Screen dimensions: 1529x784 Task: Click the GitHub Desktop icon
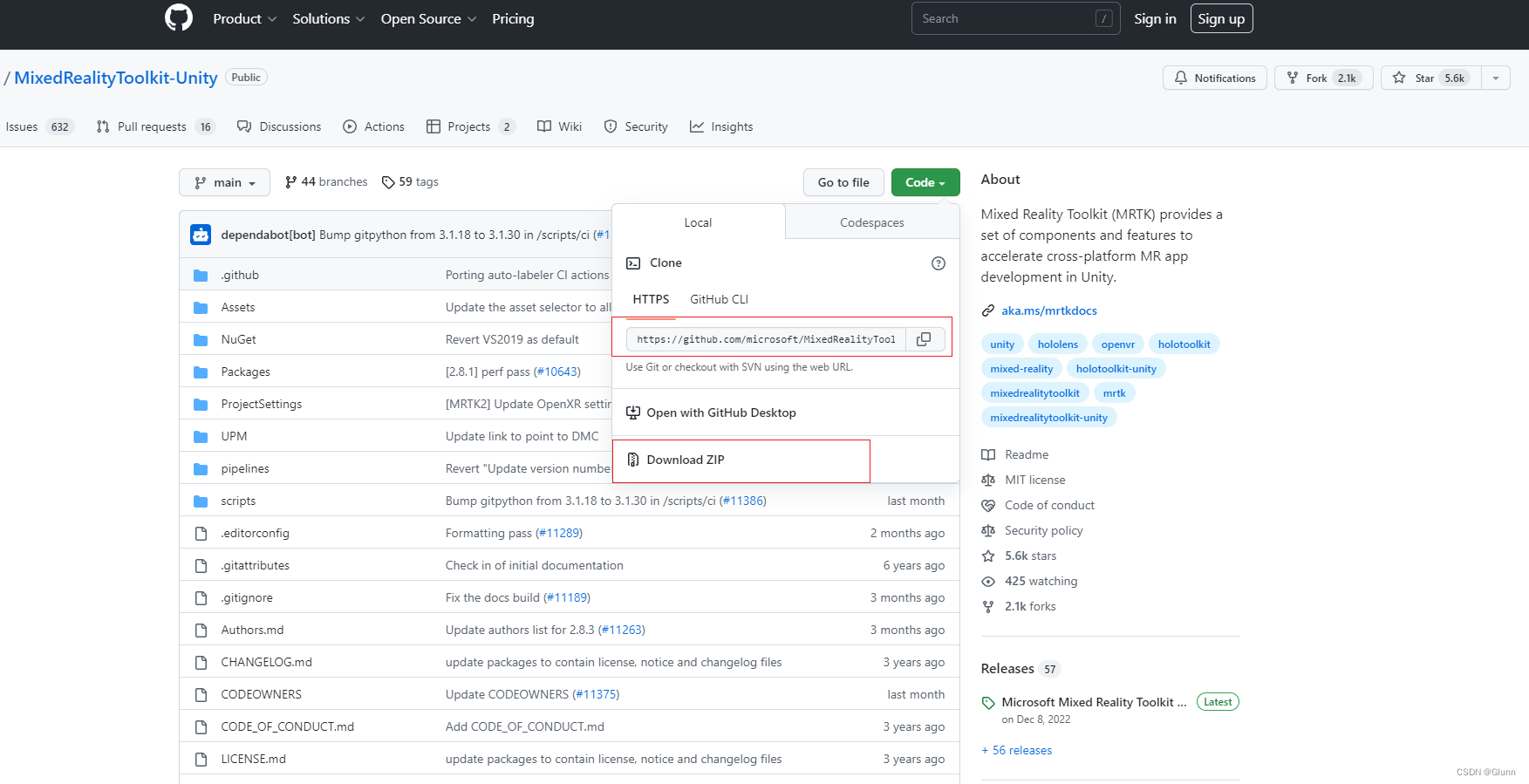[633, 412]
